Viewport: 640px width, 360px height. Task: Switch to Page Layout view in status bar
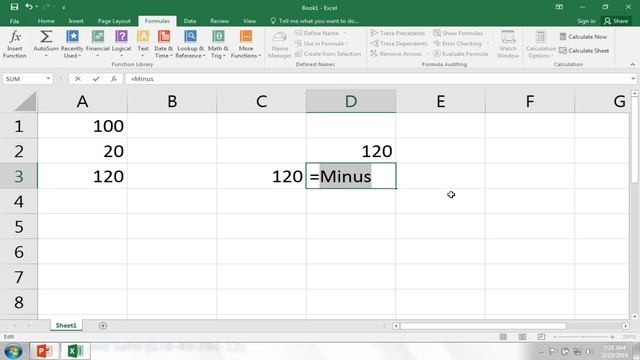[522, 337]
